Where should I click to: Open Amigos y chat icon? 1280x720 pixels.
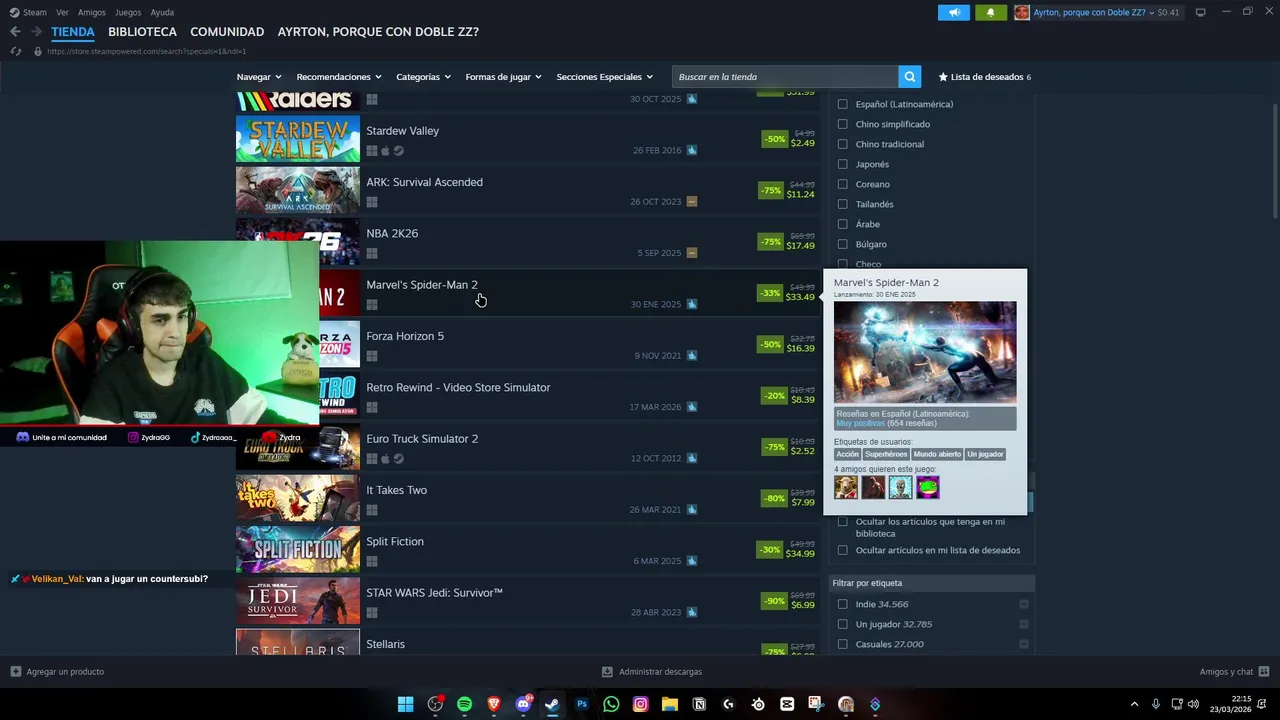point(1264,672)
